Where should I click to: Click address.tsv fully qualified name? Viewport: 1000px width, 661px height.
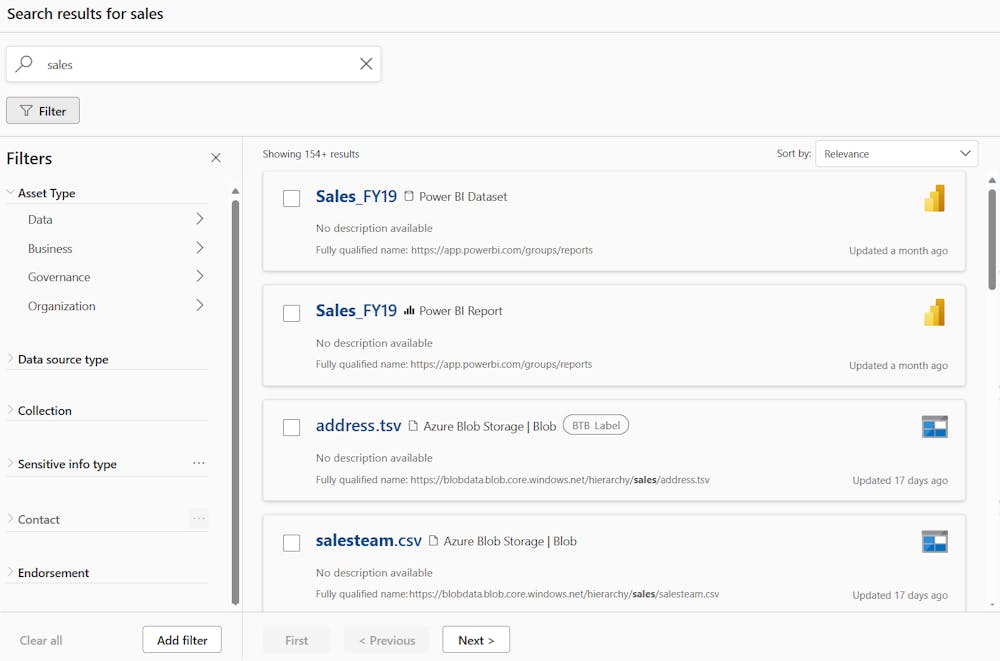click(512, 480)
